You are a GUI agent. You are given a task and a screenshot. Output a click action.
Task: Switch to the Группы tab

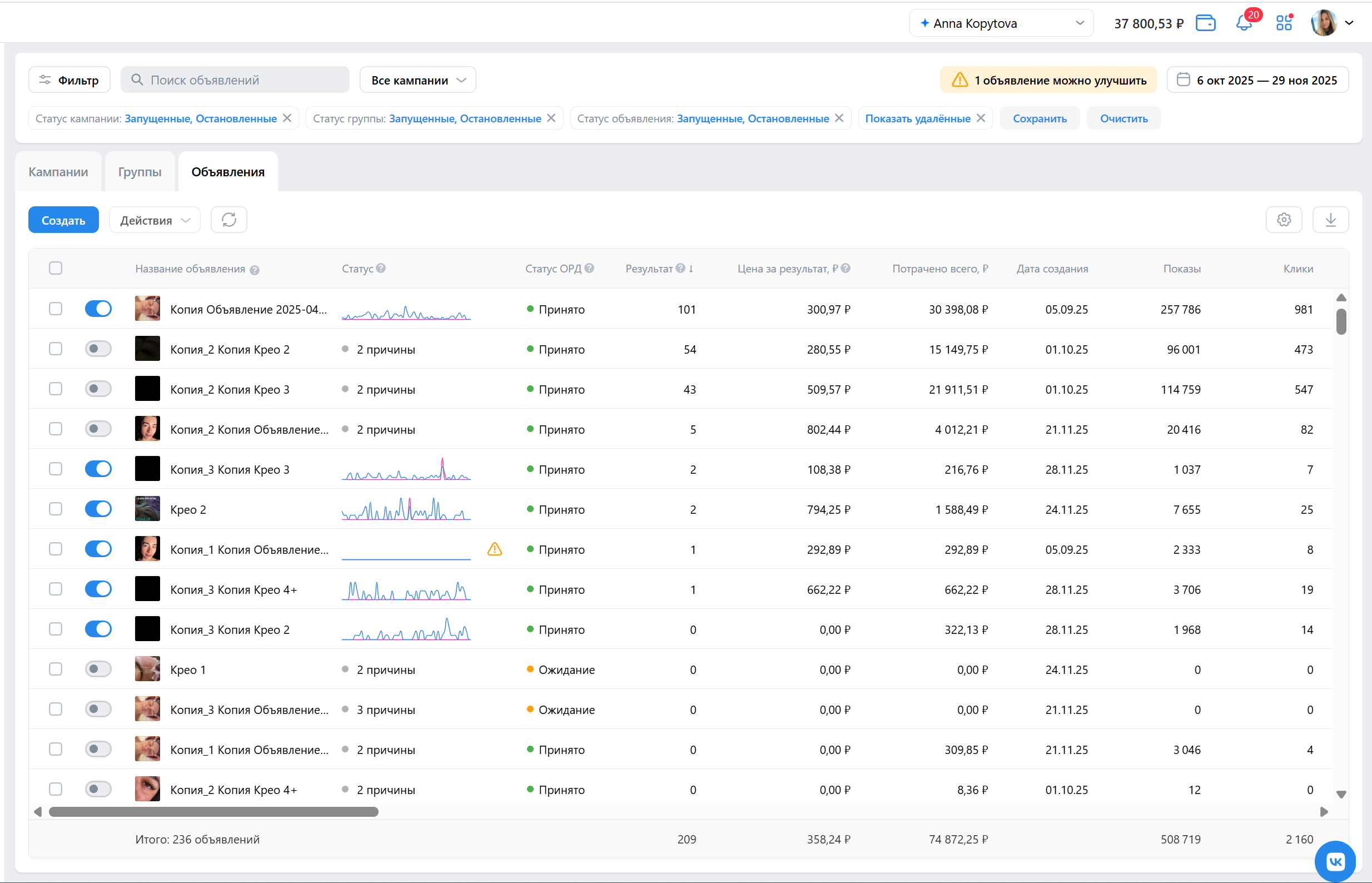click(140, 172)
